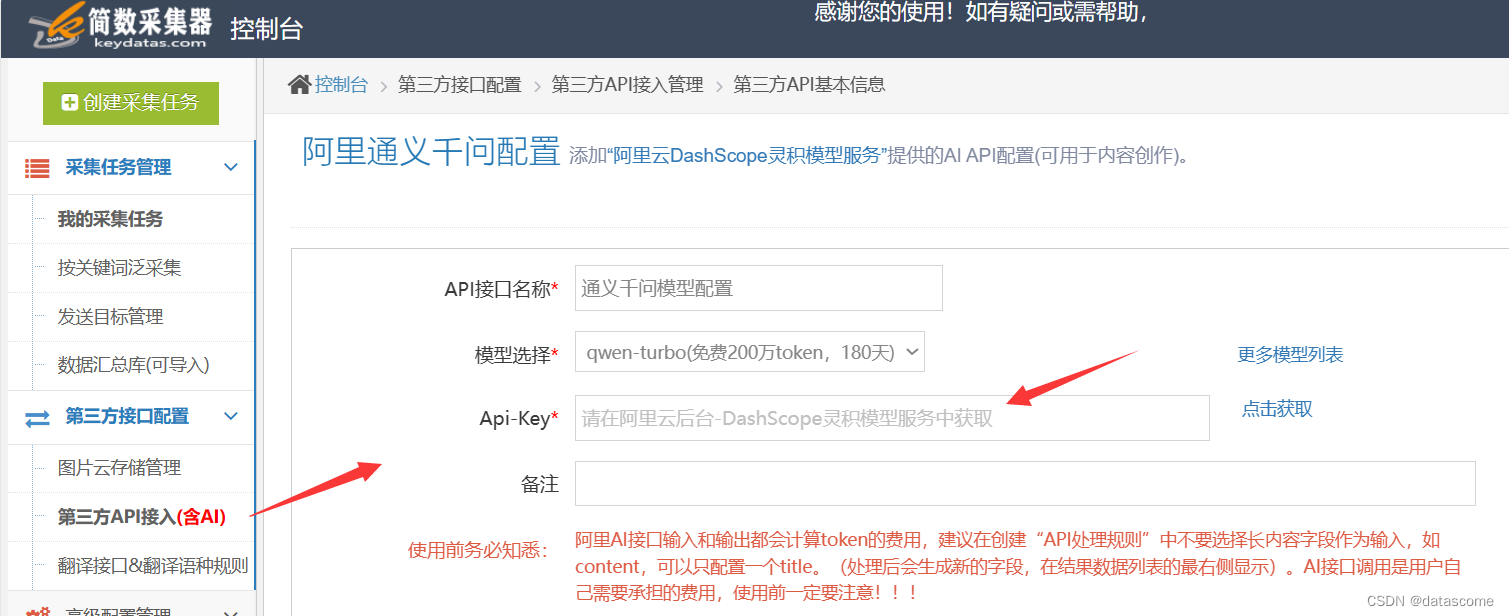1509x616 pixels.
Task: Click the 第三方API接入管理 breadcrumb
Action: point(628,85)
